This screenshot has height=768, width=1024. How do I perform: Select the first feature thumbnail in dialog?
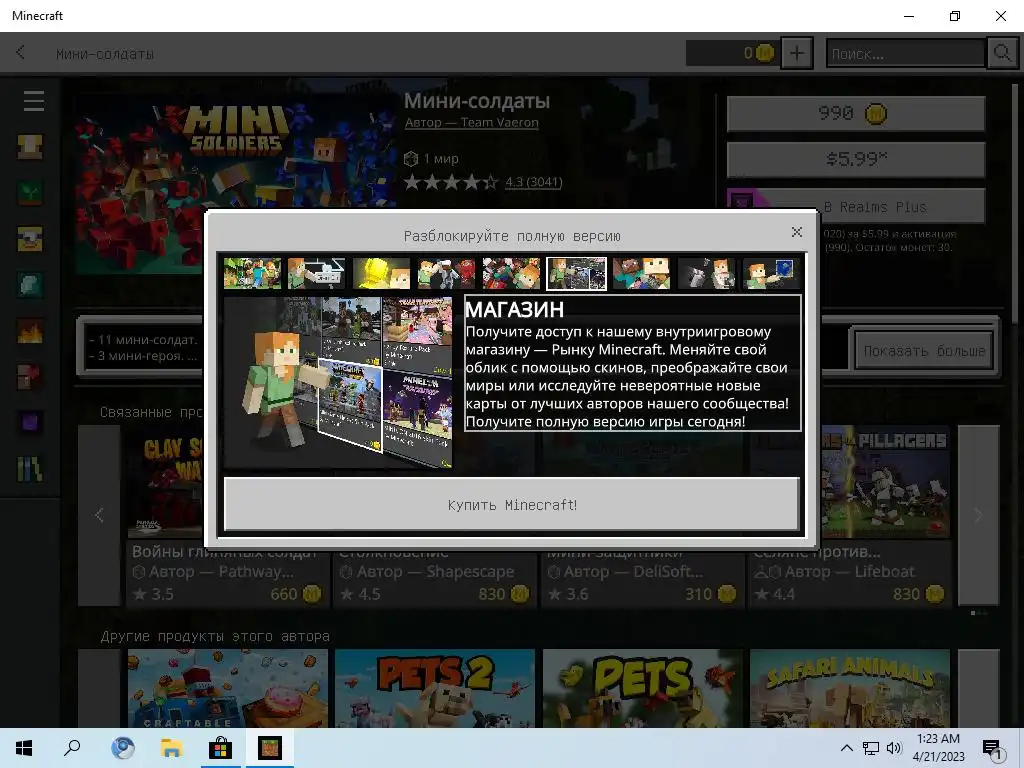click(x=252, y=273)
